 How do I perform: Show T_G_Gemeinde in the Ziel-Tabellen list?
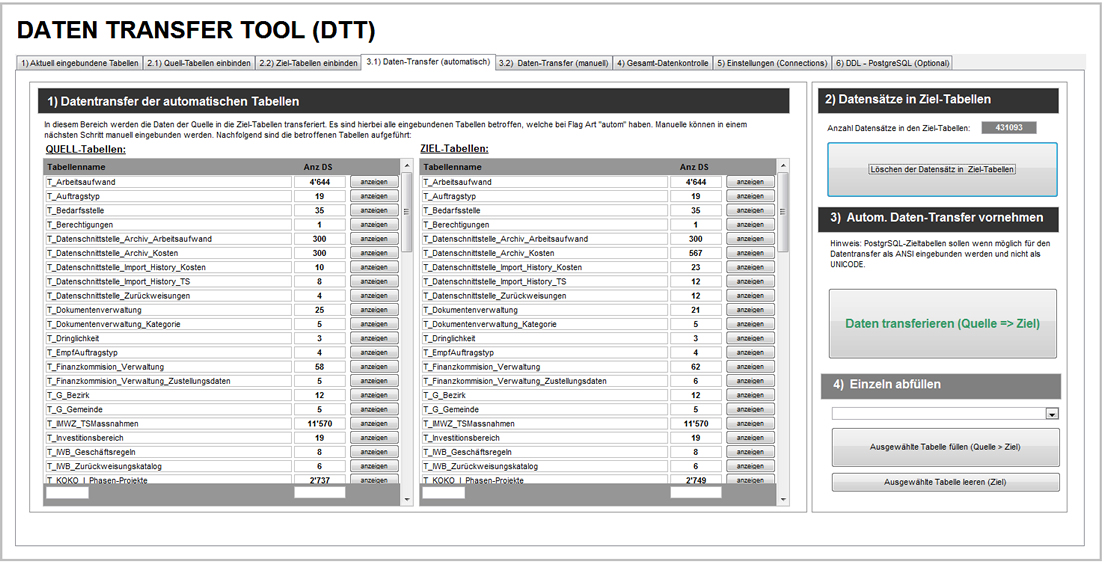coord(750,410)
